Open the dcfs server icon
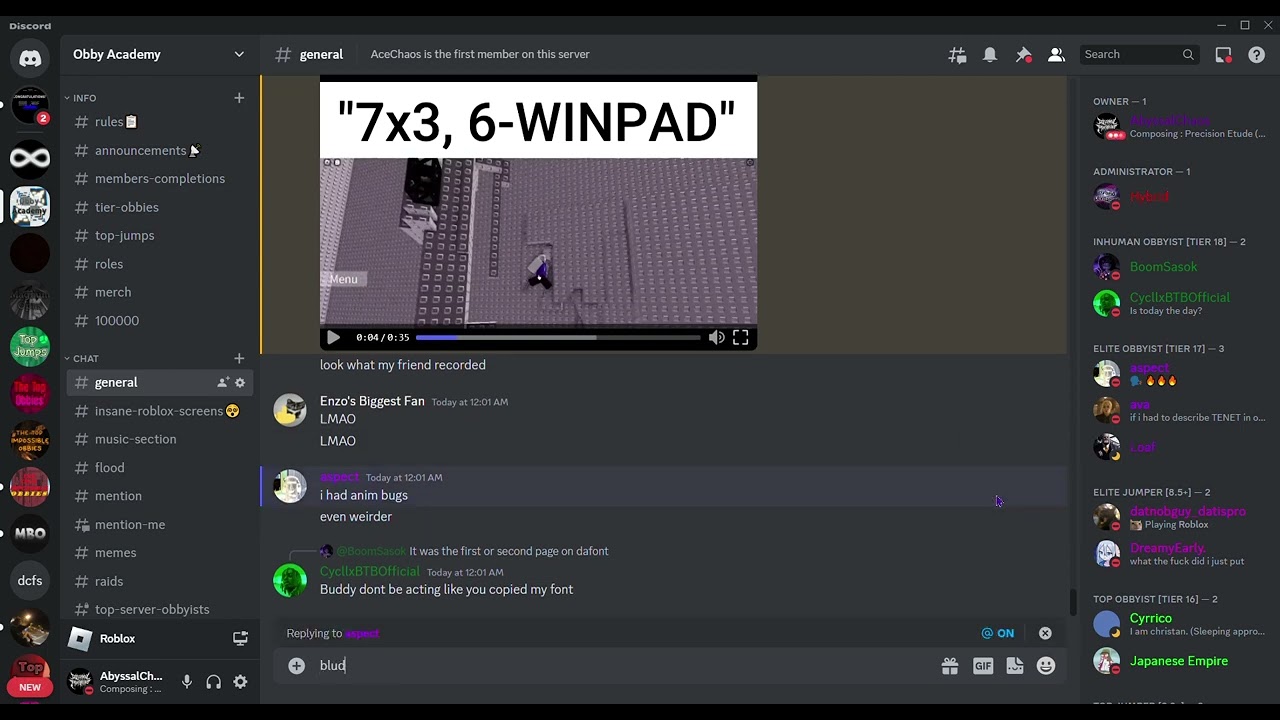 point(30,581)
